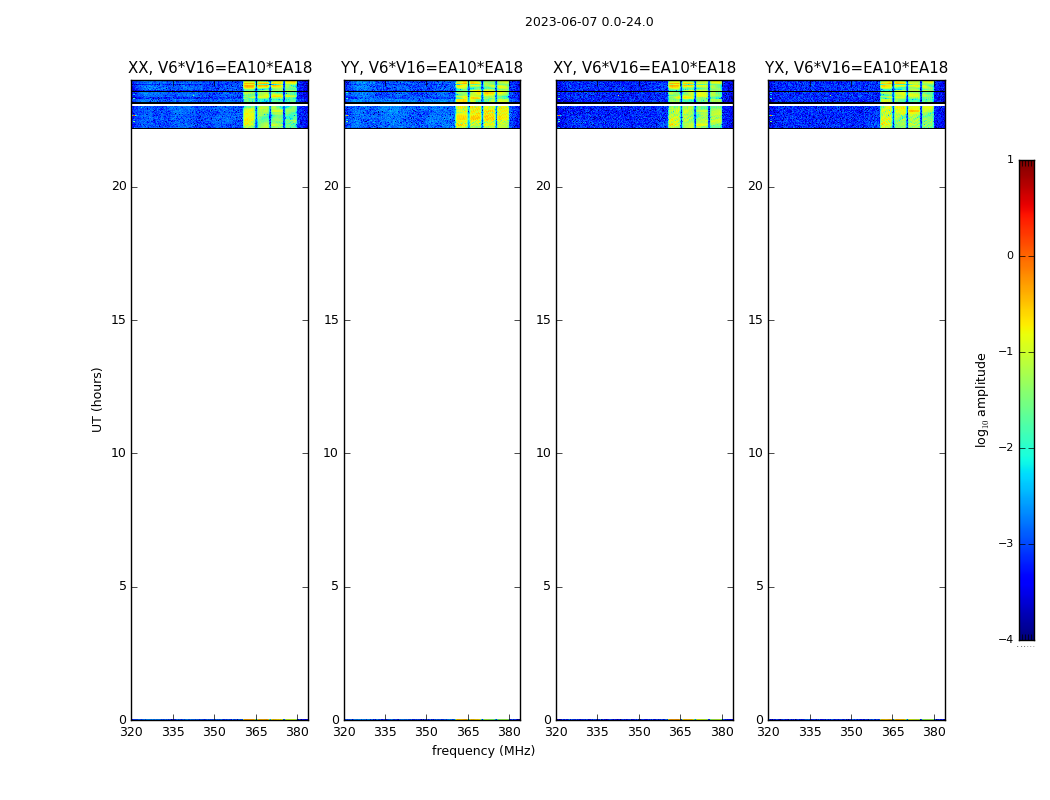Click the XX panel y-axis tick label 20

pyautogui.click(x=119, y=186)
